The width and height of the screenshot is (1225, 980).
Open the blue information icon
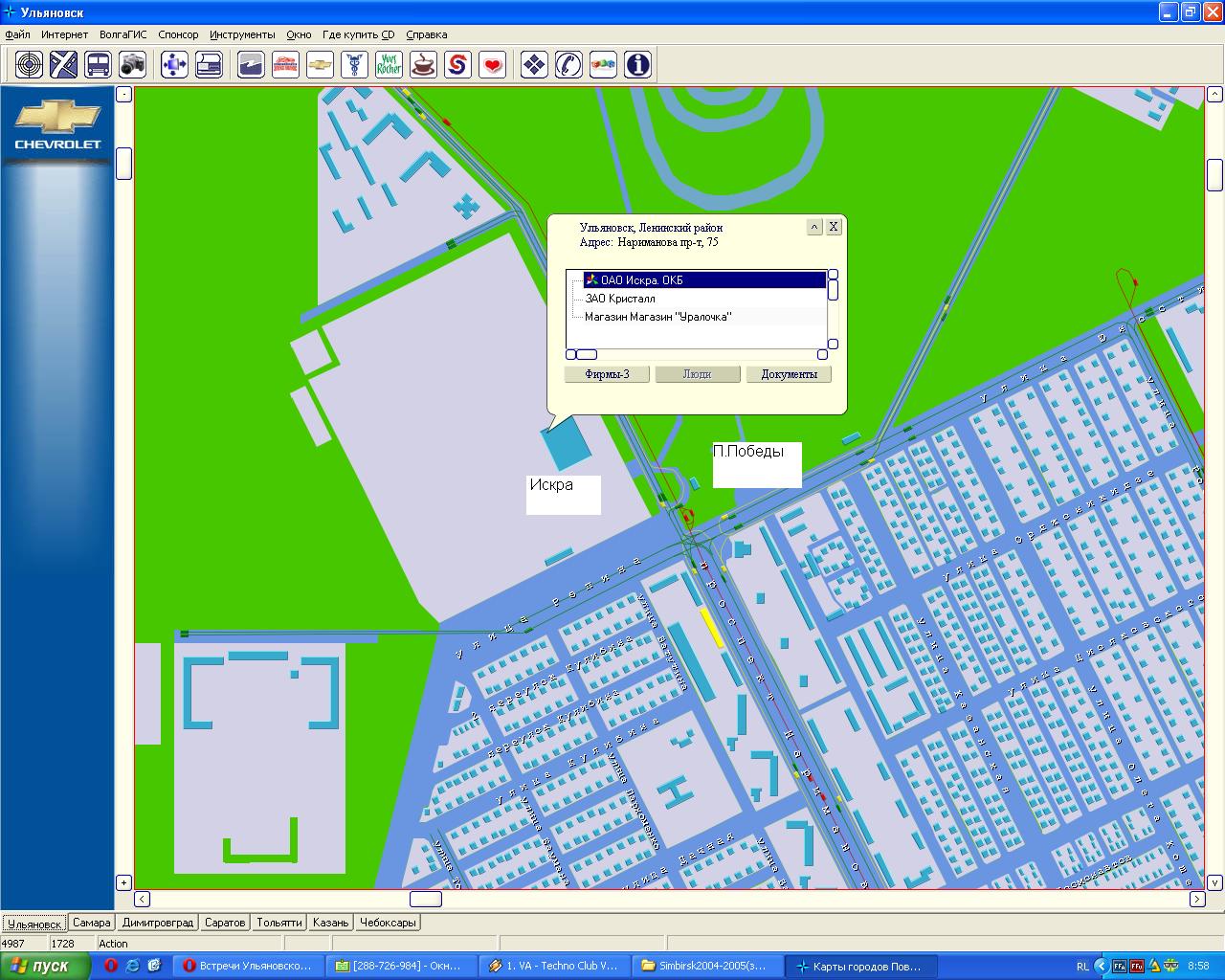pyautogui.click(x=637, y=64)
